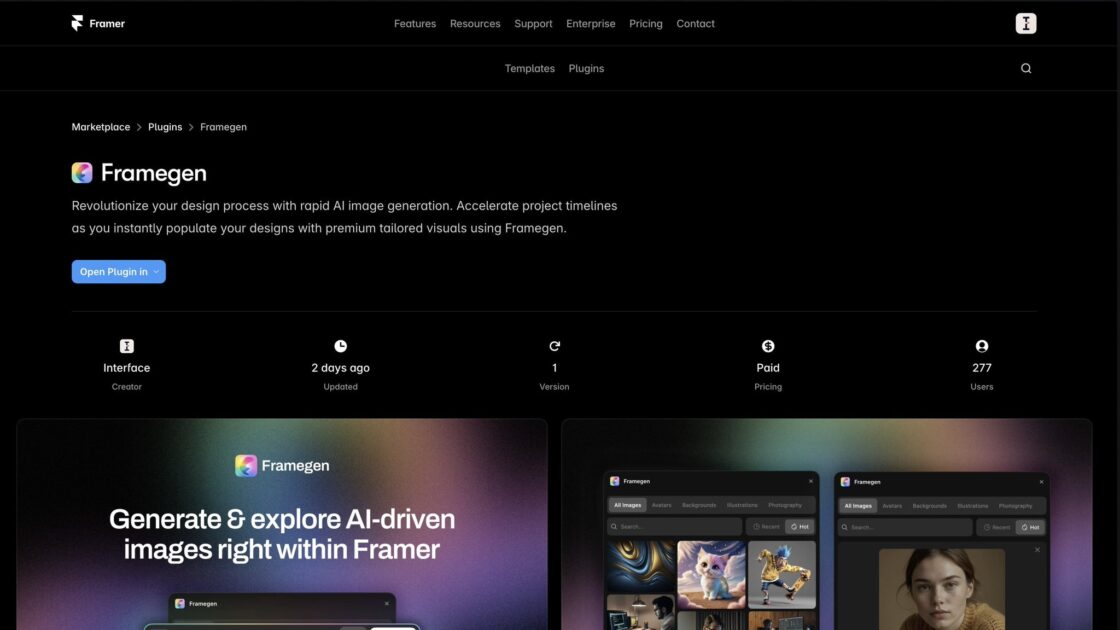Go to Support page

(533, 24)
